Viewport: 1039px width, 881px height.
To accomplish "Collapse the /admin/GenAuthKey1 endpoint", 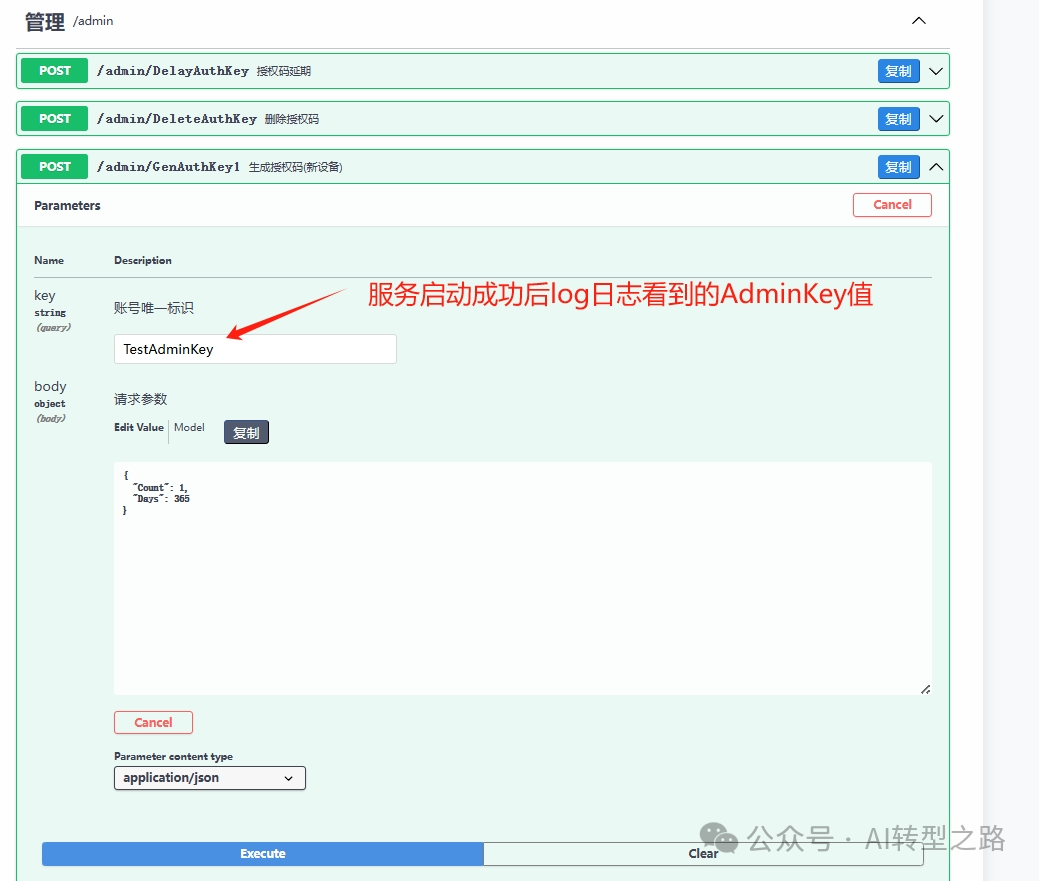I will point(935,166).
